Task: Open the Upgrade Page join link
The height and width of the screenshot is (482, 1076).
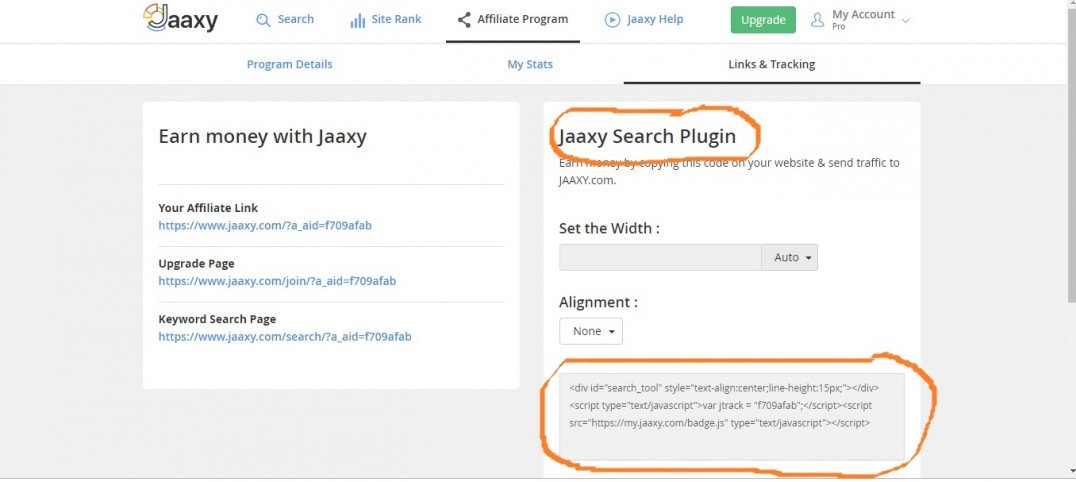Action: click(277, 281)
